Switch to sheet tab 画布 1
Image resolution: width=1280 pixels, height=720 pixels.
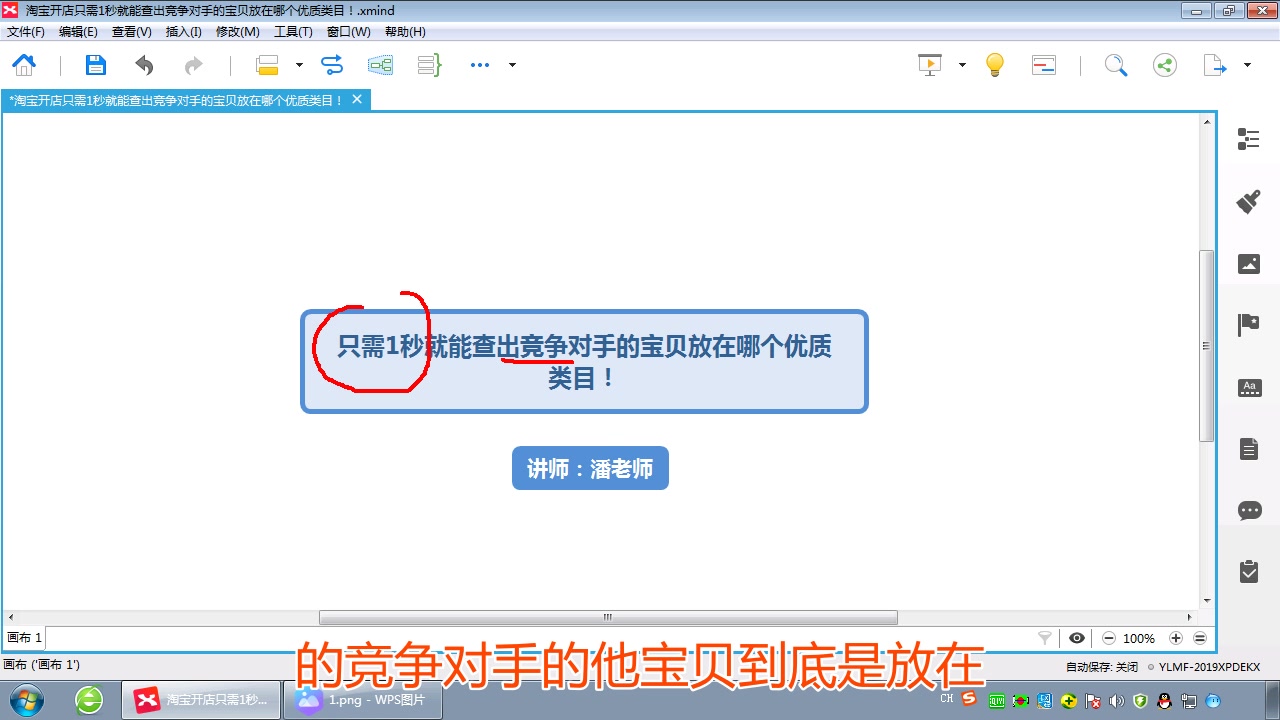click(25, 638)
